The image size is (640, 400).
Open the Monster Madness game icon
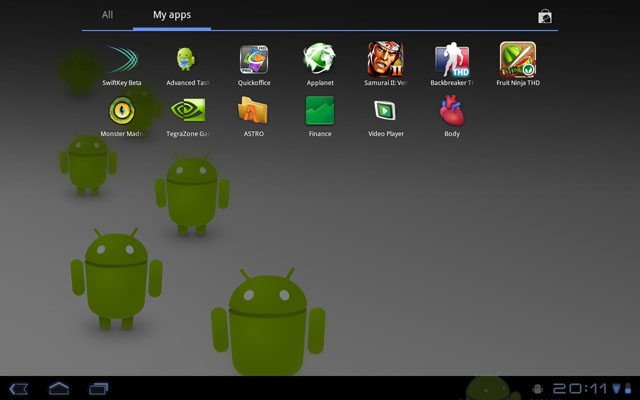pyautogui.click(x=122, y=110)
